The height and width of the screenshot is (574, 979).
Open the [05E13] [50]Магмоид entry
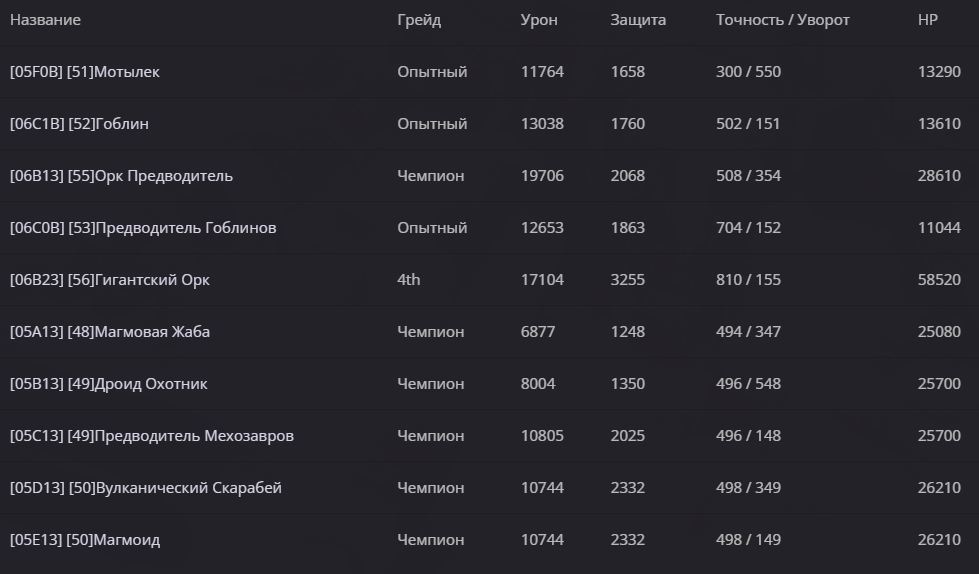click(x=490, y=540)
